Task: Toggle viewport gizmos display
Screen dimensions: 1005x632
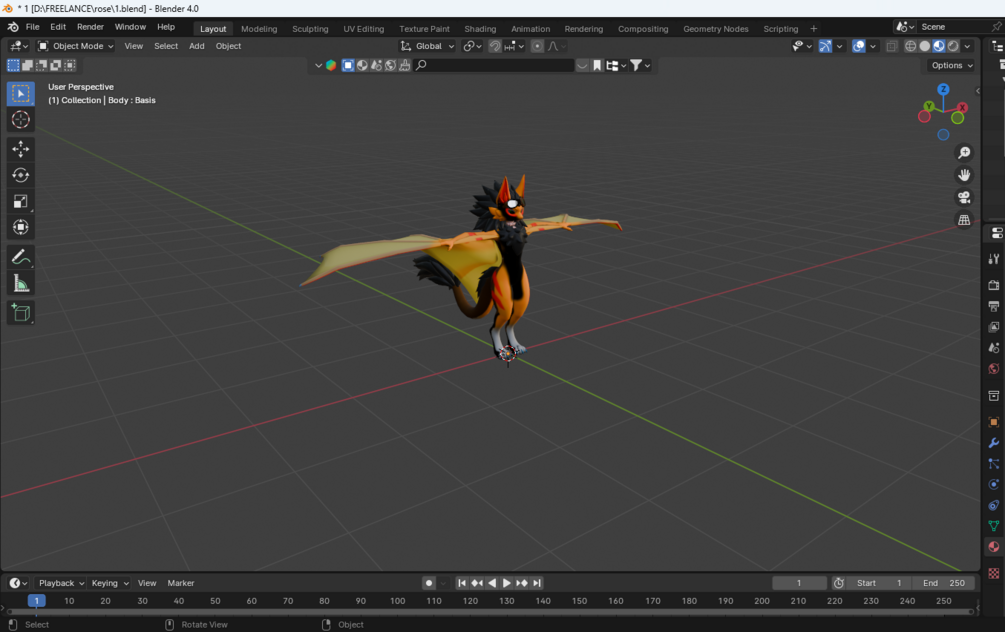Action: [825, 46]
